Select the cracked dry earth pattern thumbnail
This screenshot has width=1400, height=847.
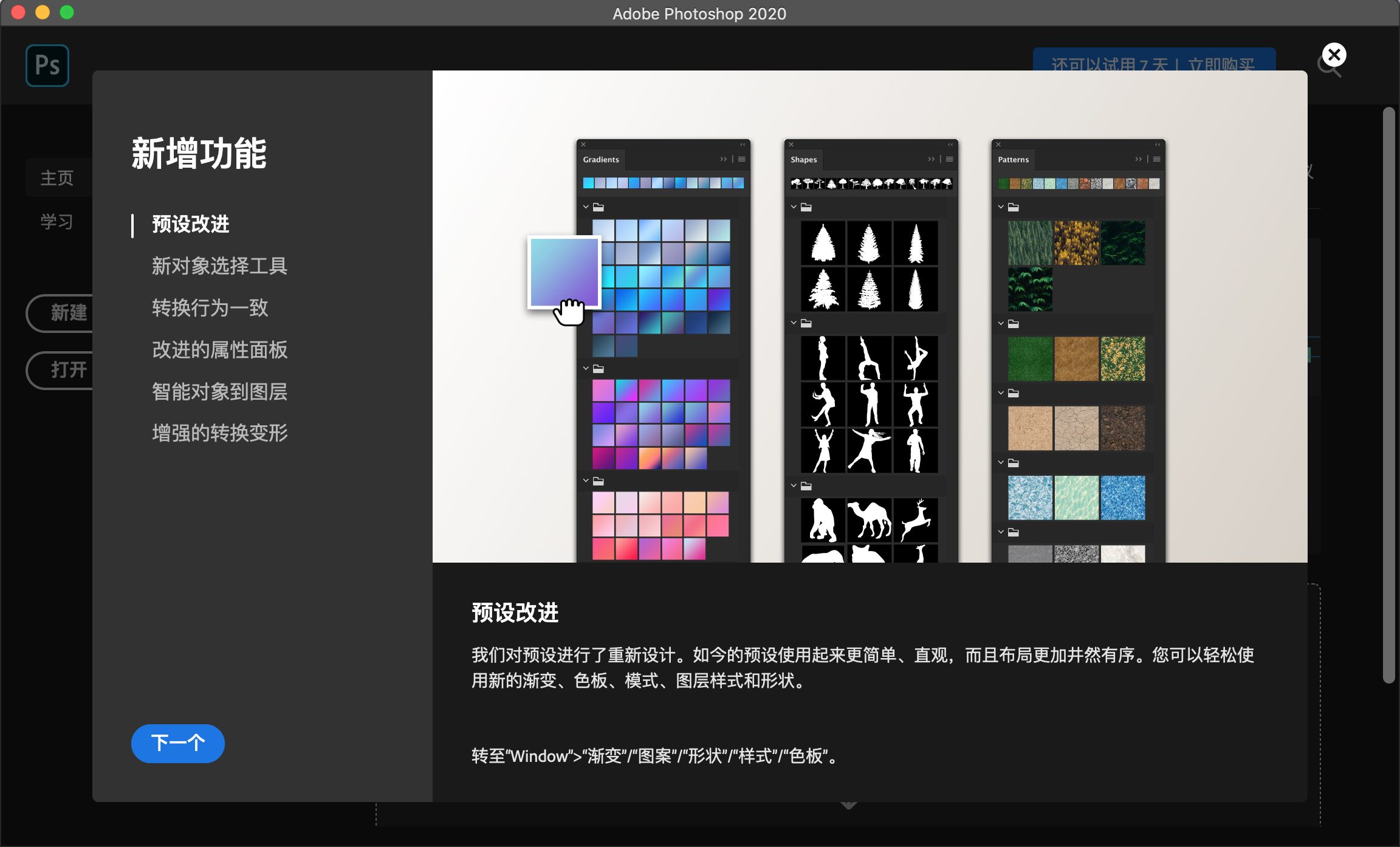1076,428
